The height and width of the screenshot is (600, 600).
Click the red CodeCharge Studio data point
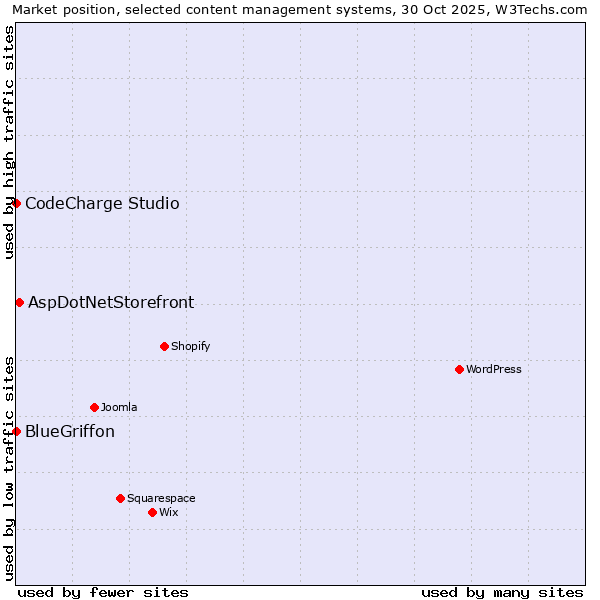(16, 203)
